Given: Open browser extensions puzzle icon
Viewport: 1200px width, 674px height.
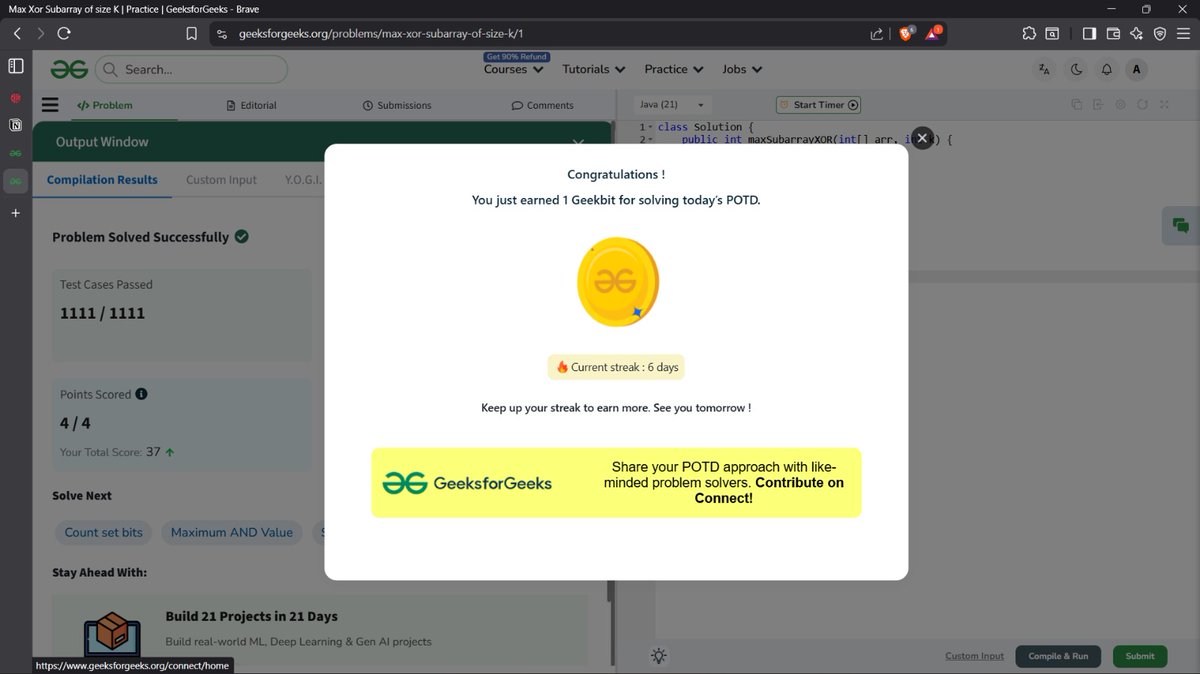Looking at the screenshot, I should [x=1029, y=33].
